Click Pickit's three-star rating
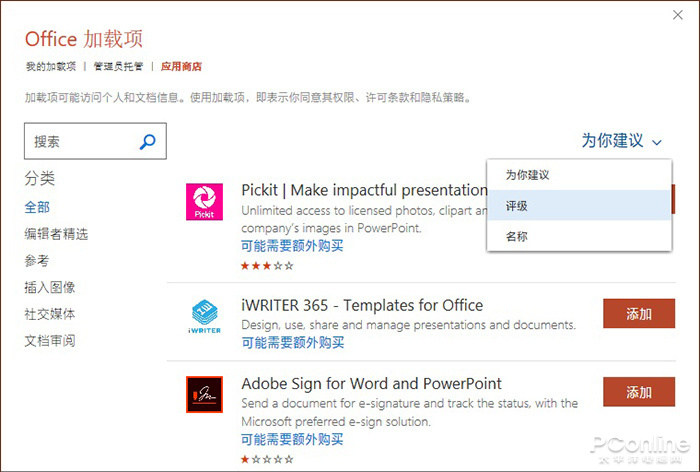This screenshot has width=700, height=472. (x=267, y=266)
